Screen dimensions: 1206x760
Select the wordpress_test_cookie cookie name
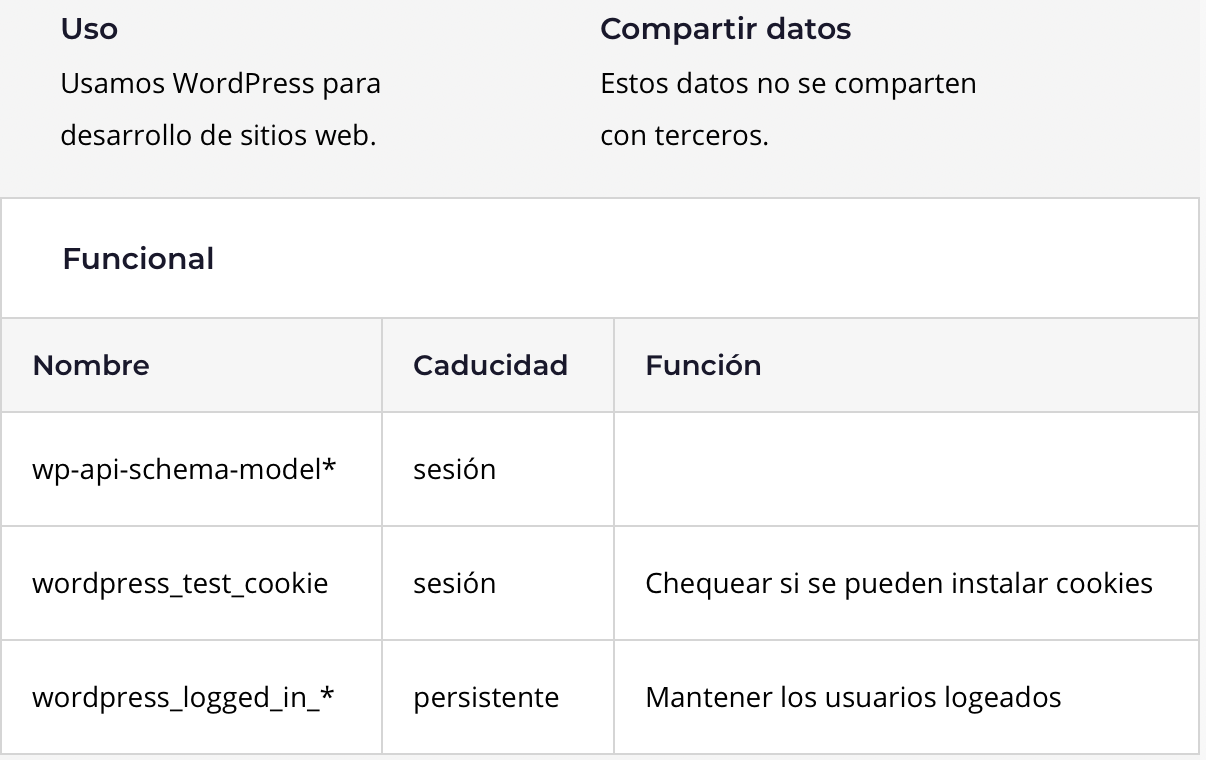tap(180, 583)
